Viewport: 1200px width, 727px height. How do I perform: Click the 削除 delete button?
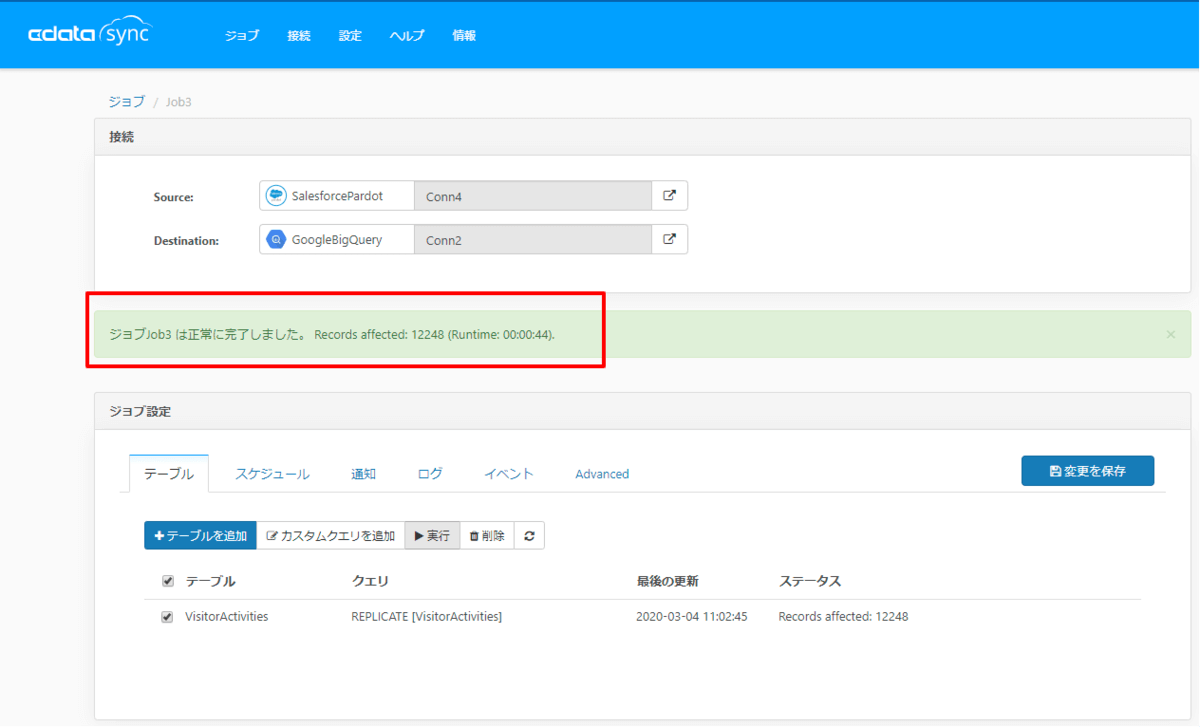[487, 536]
